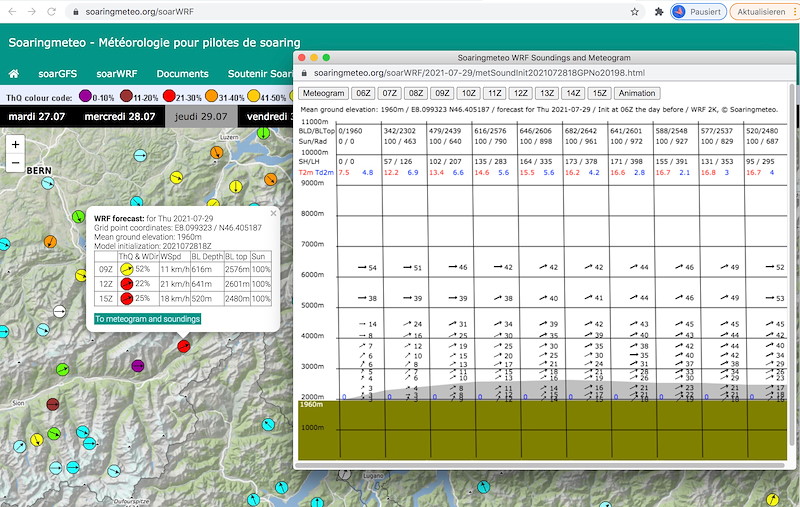Click the '2601m' BL top cell

(x=237, y=284)
